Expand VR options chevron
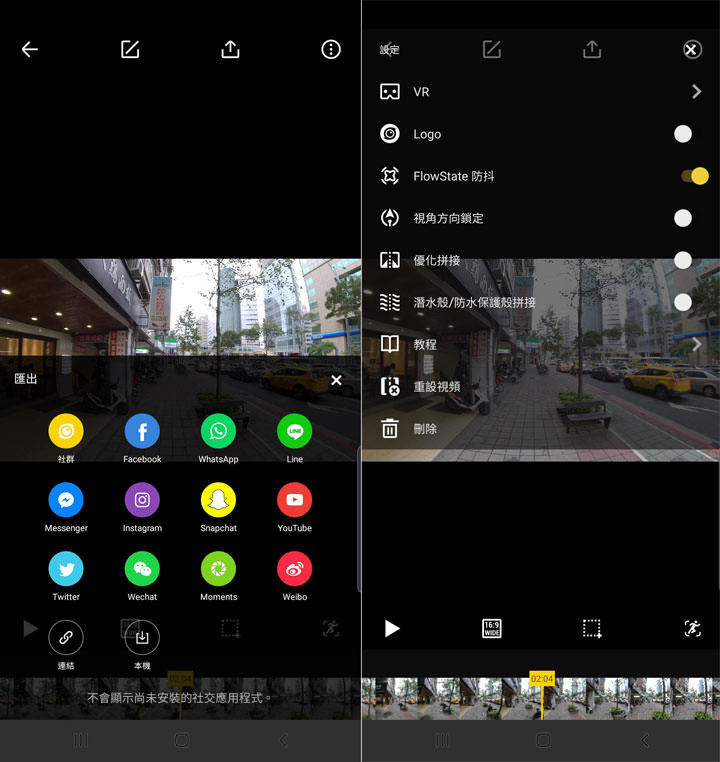 point(697,92)
